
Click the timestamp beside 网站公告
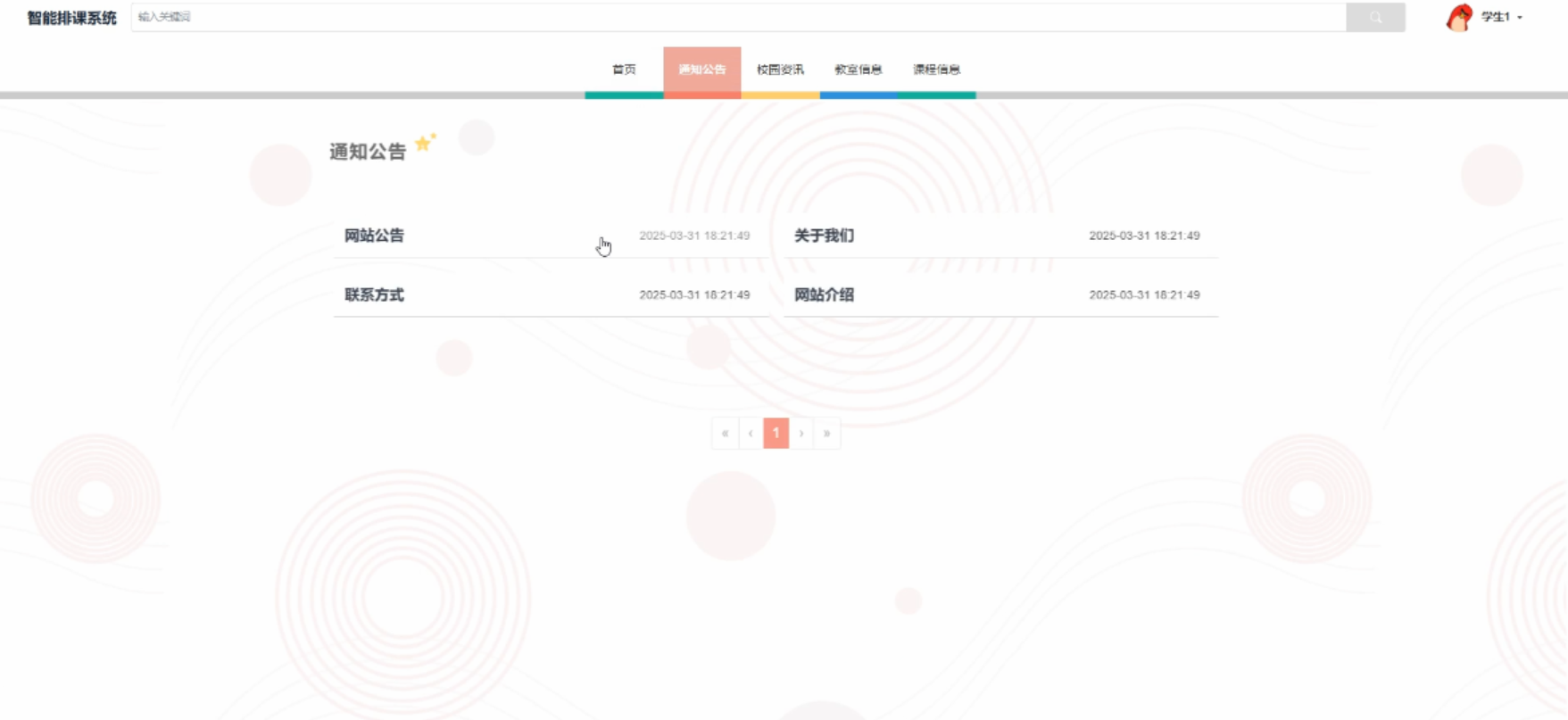tap(694, 236)
